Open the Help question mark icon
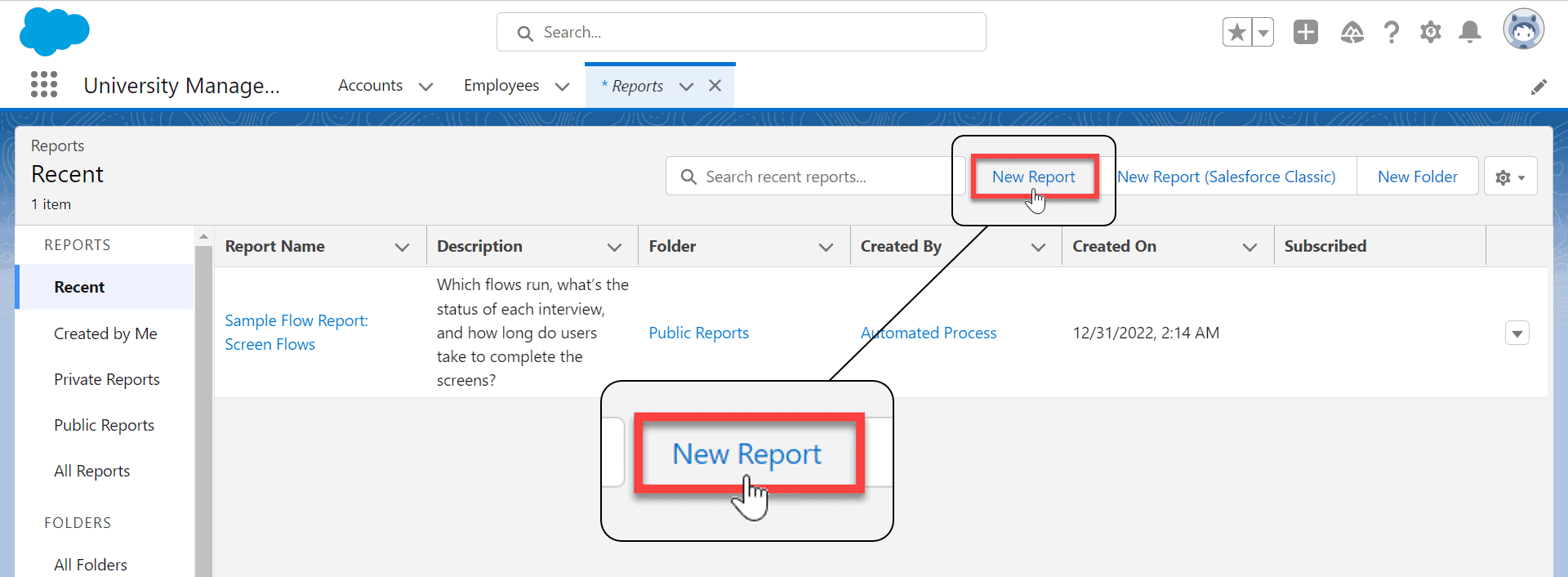 point(1392,33)
